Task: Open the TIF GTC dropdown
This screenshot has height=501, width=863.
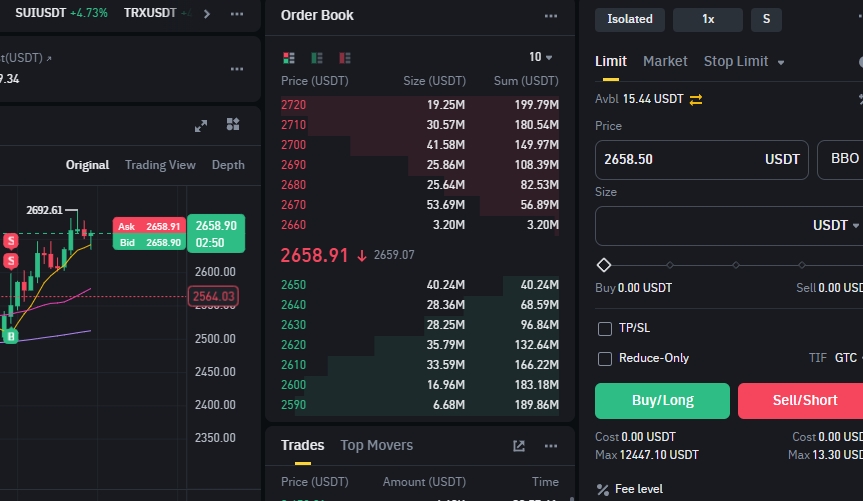Action: (848, 358)
